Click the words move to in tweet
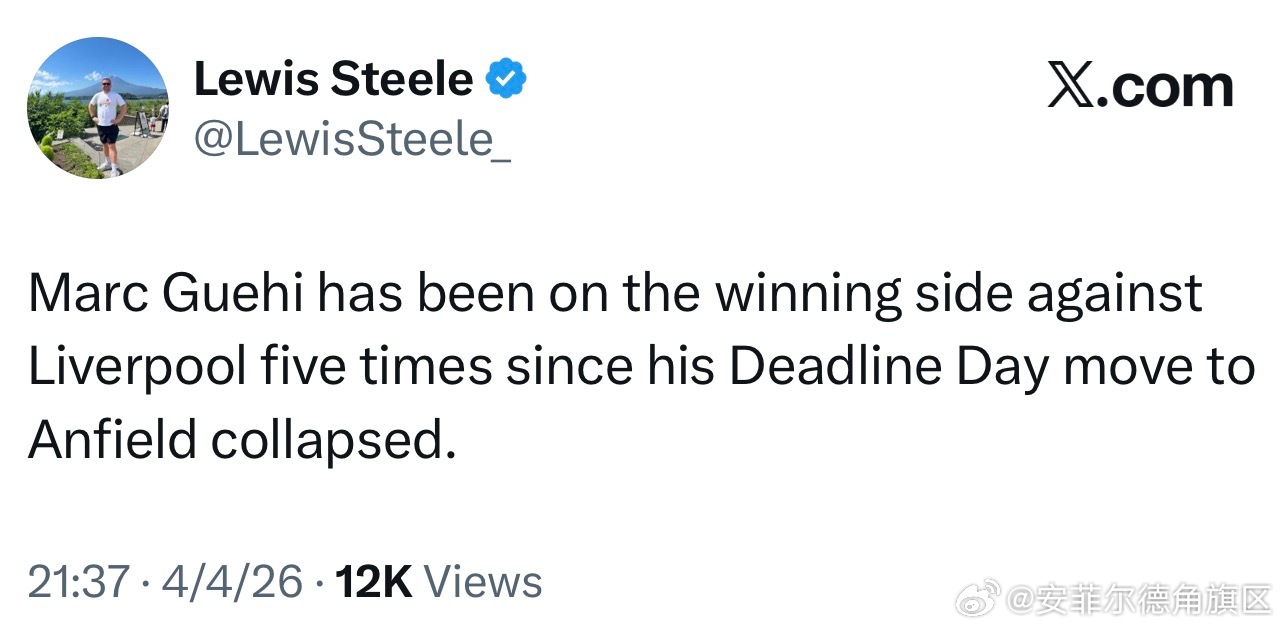 pyautogui.click(x=1159, y=369)
